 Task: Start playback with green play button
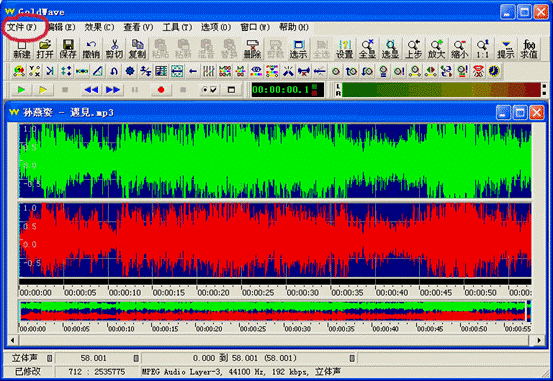[x=21, y=90]
